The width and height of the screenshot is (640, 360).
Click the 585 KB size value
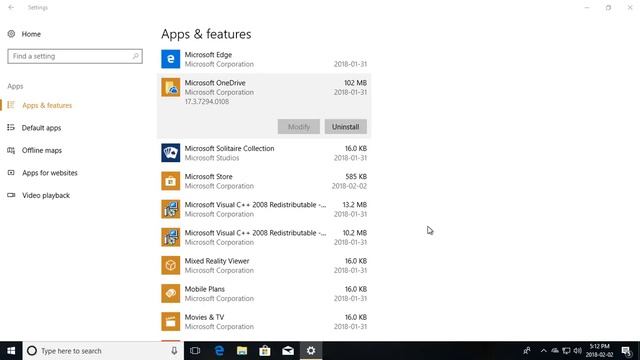pos(356,177)
